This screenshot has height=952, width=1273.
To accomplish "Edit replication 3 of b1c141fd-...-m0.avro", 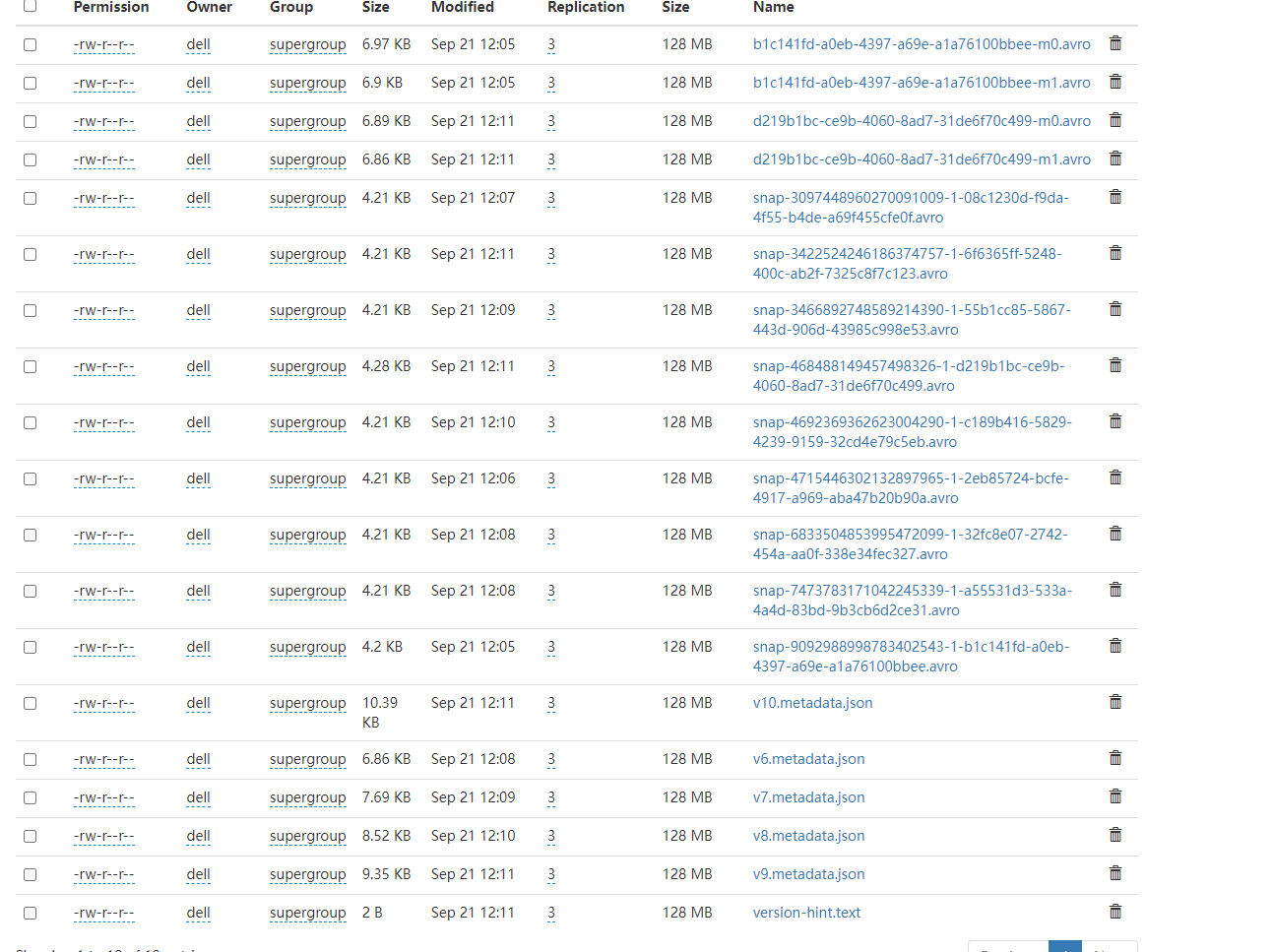I will [551, 44].
